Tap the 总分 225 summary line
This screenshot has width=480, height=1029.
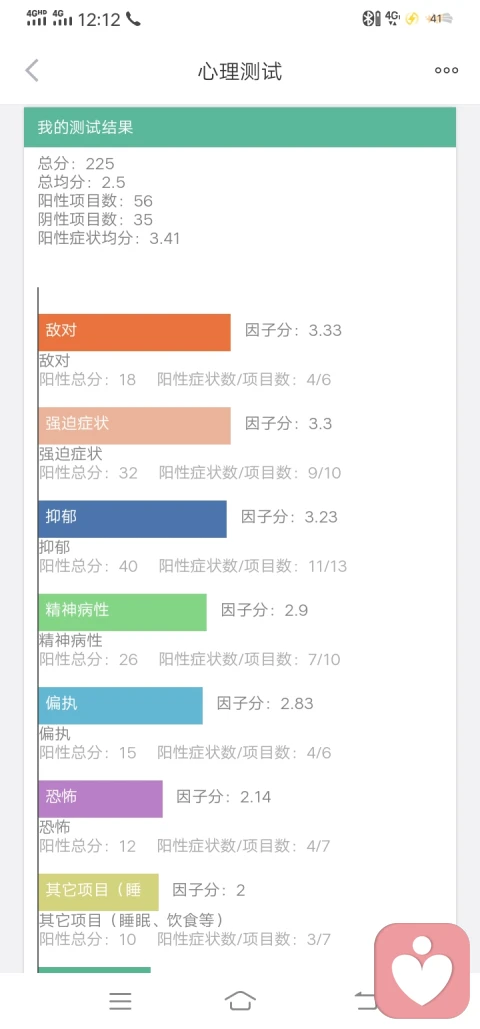point(76,163)
